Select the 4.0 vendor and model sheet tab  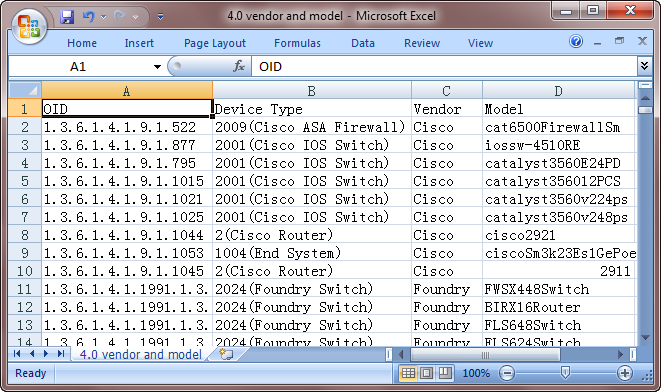pyautogui.click(x=141, y=354)
